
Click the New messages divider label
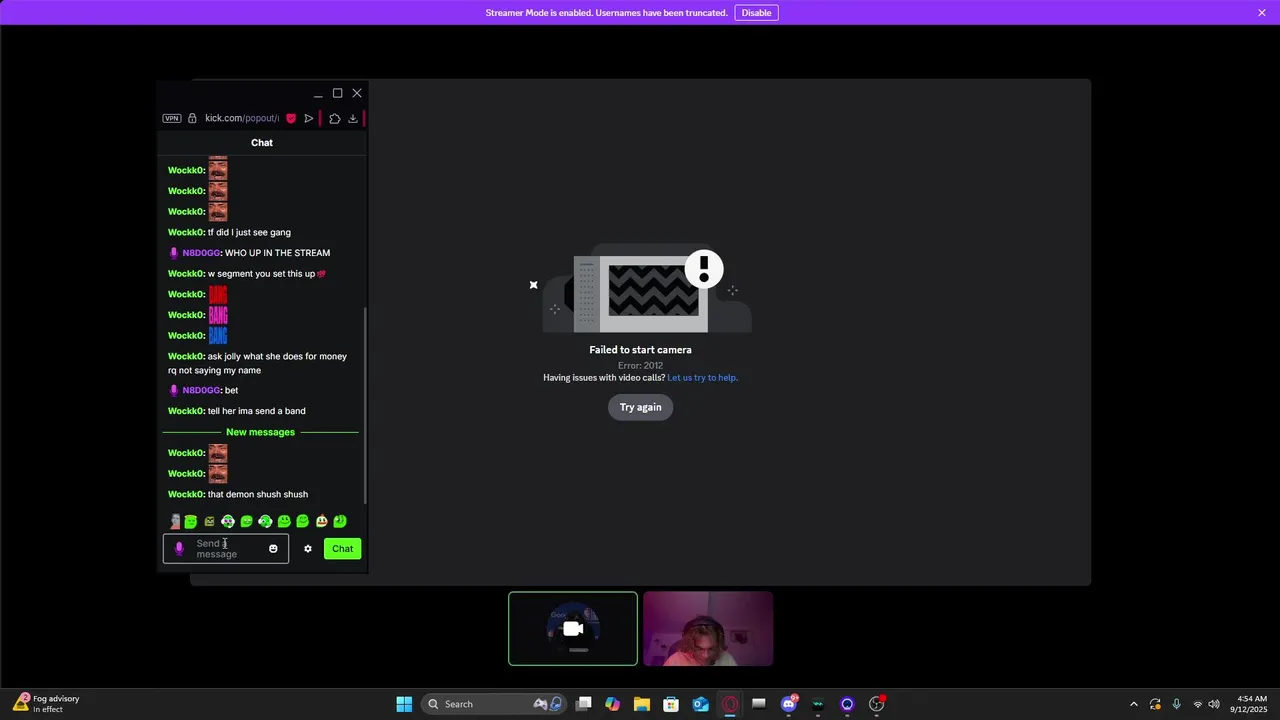pos(260,432)
